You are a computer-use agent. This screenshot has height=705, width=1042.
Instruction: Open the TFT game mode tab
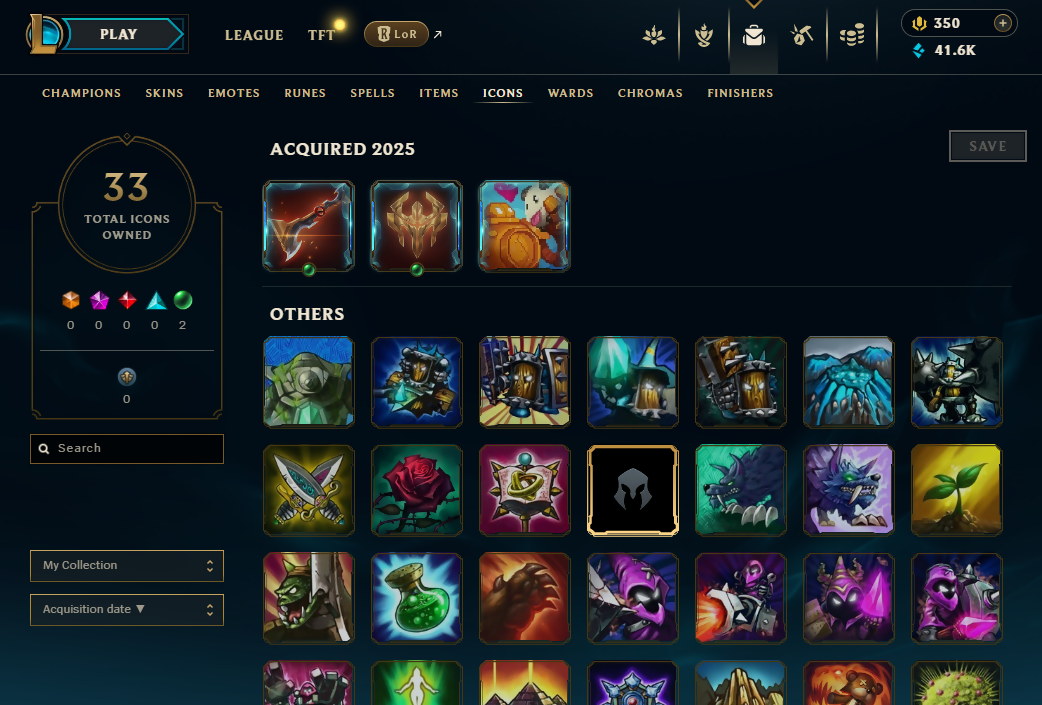pyautogui.click(x=322, y=35)
